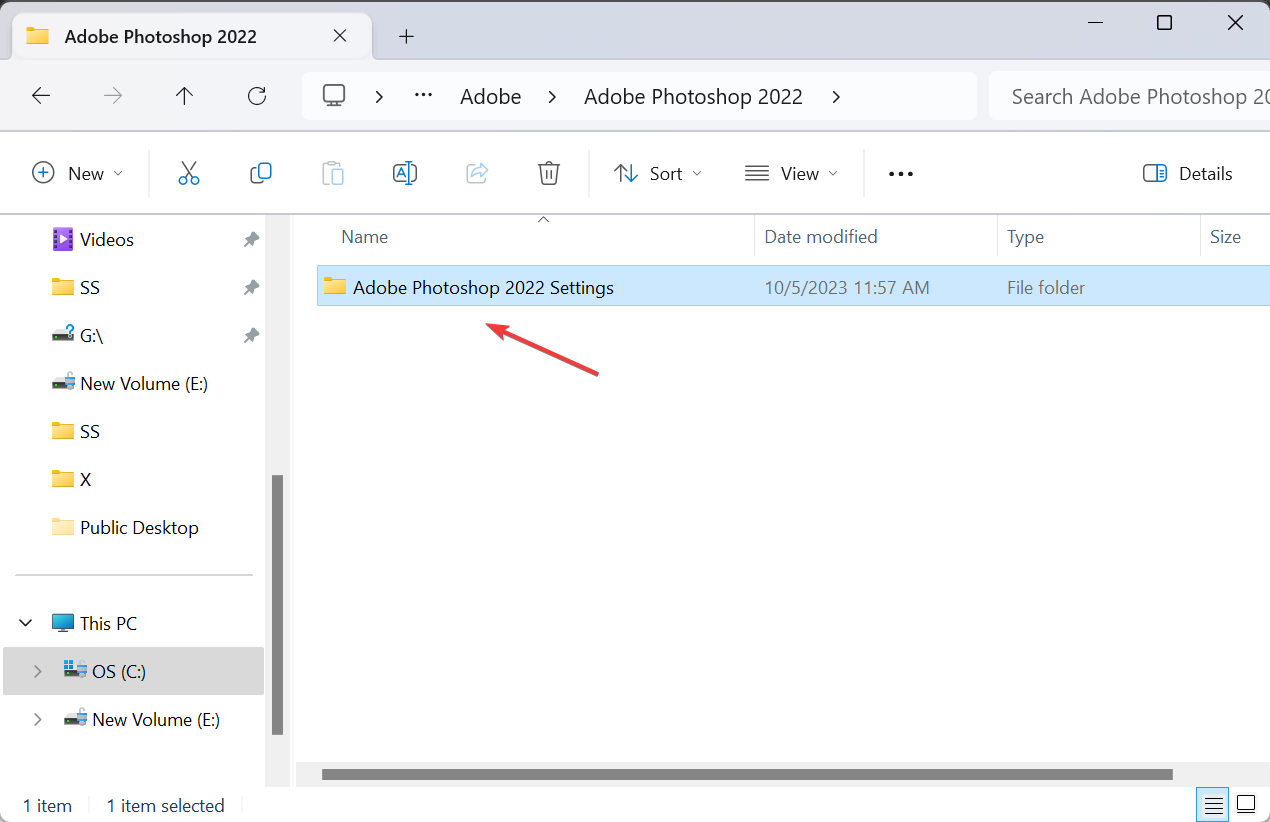
Task: Open the Sort options dropdown
Action: [x=658, y=173]
